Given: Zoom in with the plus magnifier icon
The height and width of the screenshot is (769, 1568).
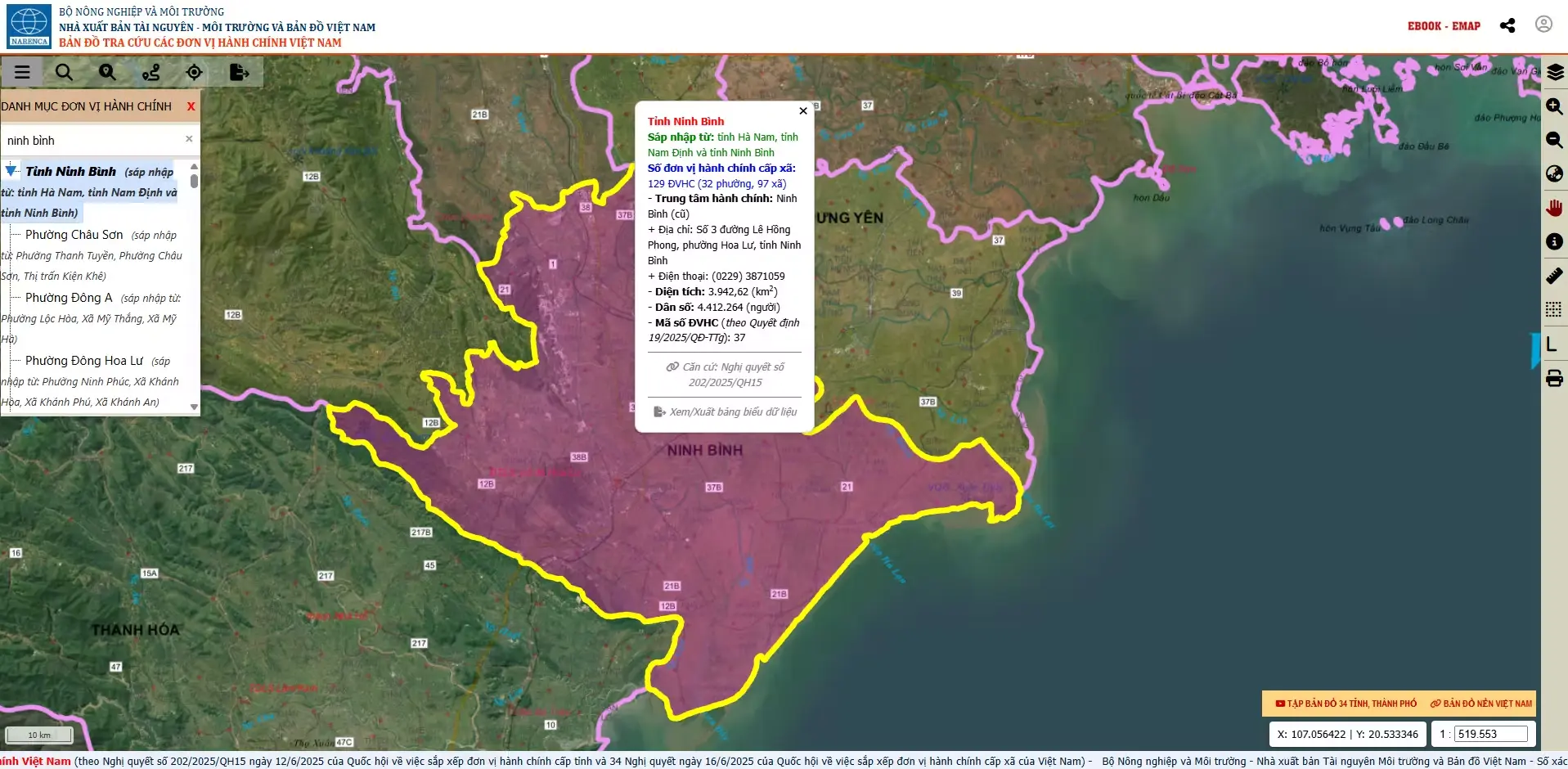Looking at the screenshot, I should 1555,106.
